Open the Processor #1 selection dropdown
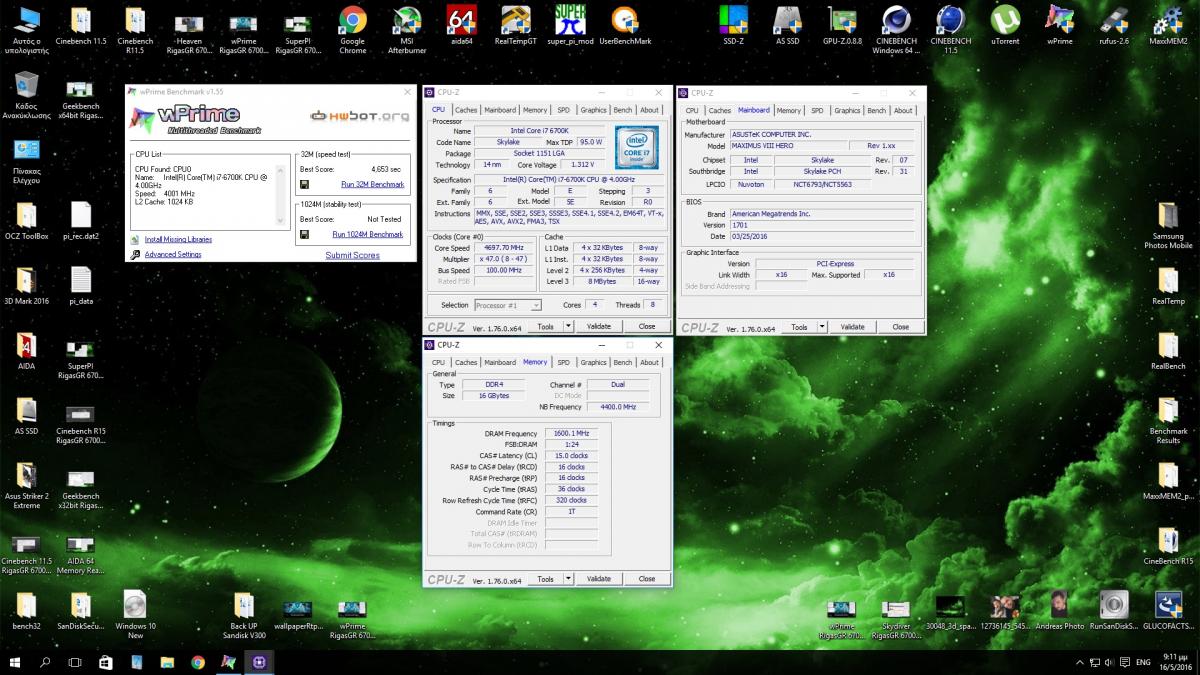The height and width of the screenshot is (675, 1200). 507,305
